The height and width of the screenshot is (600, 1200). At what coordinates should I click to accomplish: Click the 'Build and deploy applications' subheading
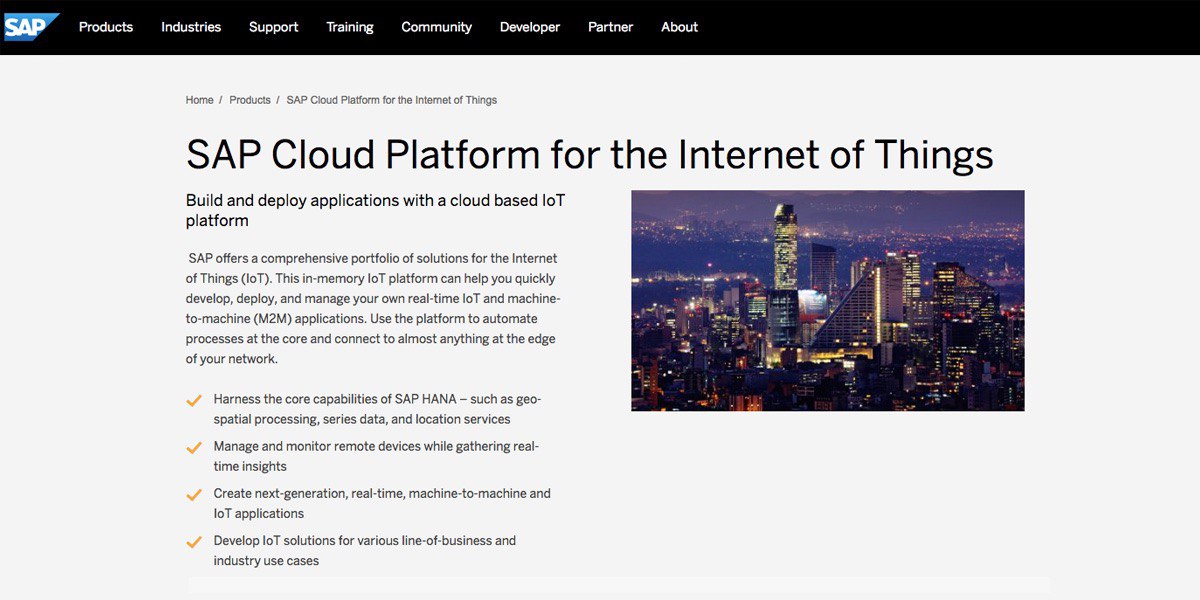pos(376,210)
